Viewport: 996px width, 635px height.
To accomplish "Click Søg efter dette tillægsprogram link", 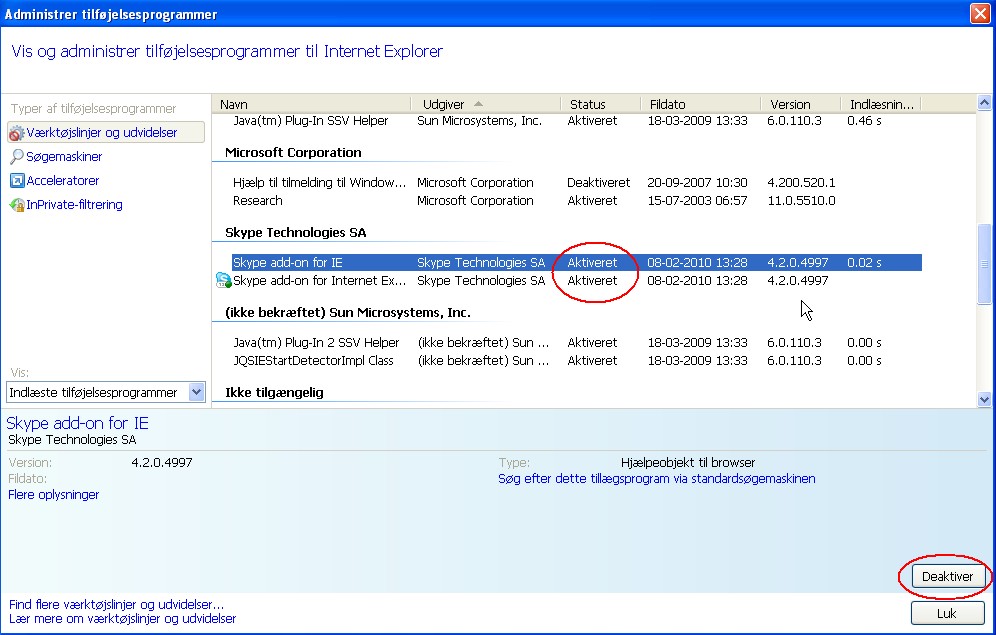I will click(x=657, y=479).
